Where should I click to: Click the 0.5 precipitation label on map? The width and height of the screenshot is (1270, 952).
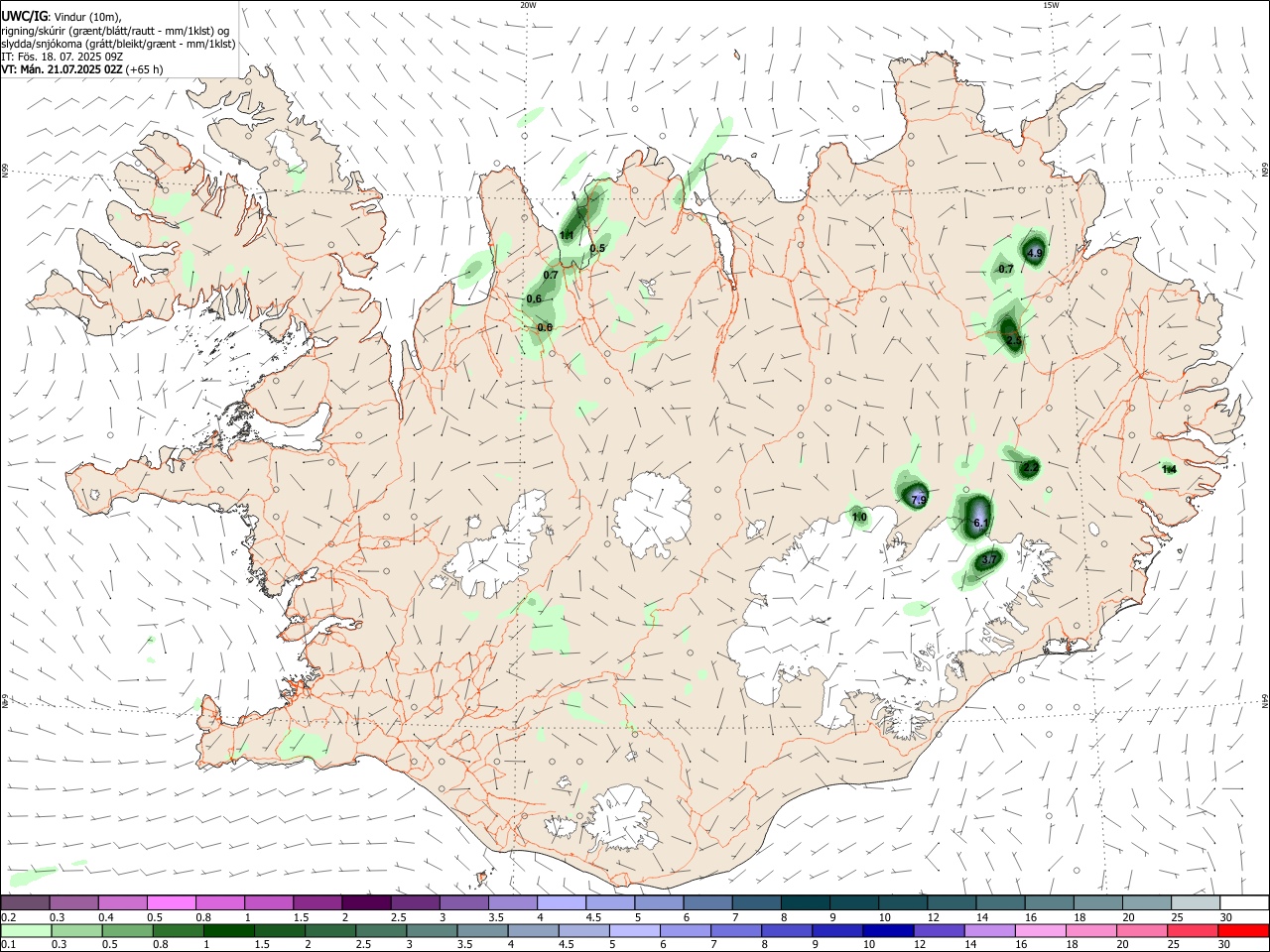click(x=597, y=249)
